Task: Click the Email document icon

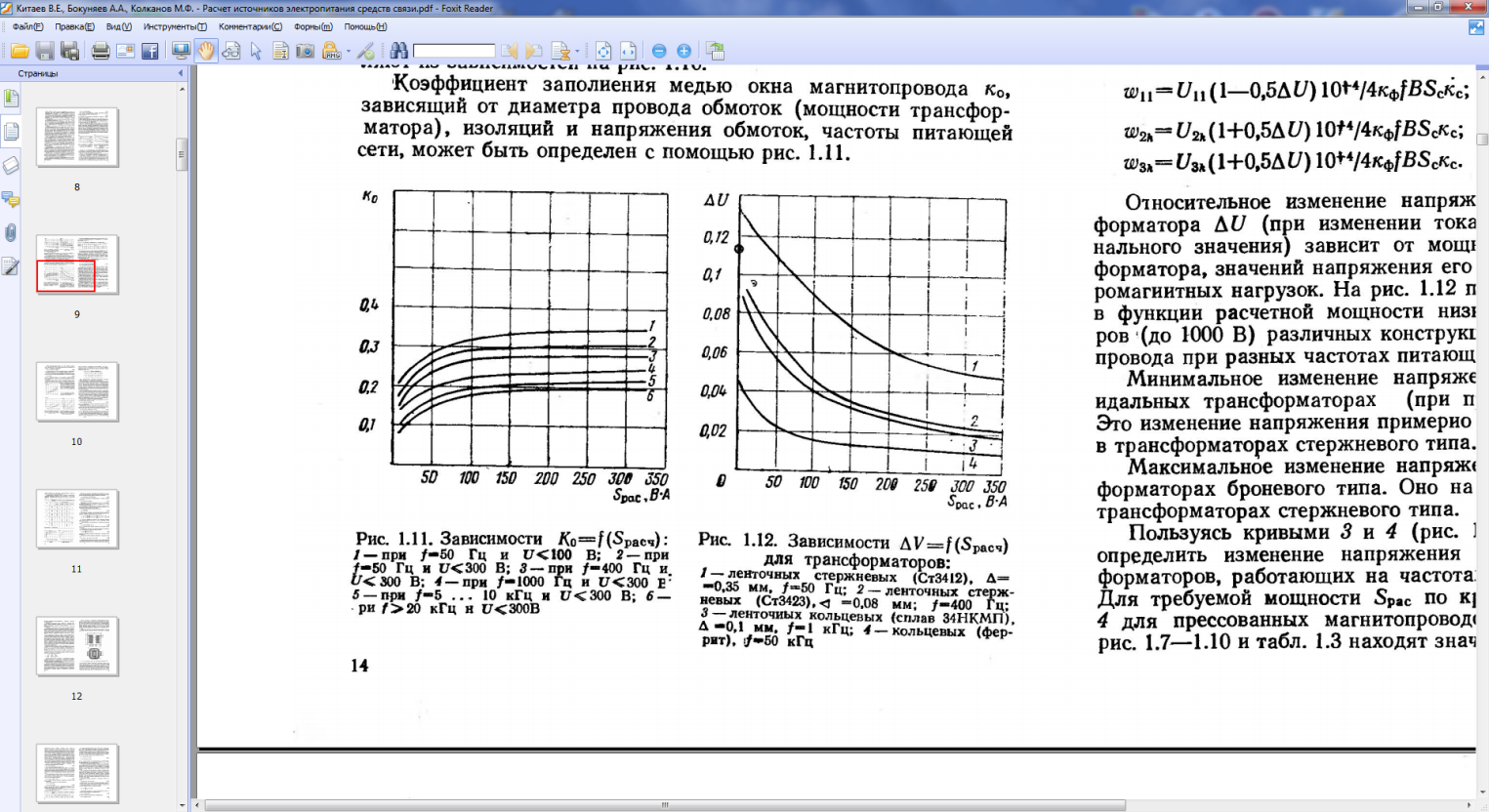Action: [x=125, y=51]
